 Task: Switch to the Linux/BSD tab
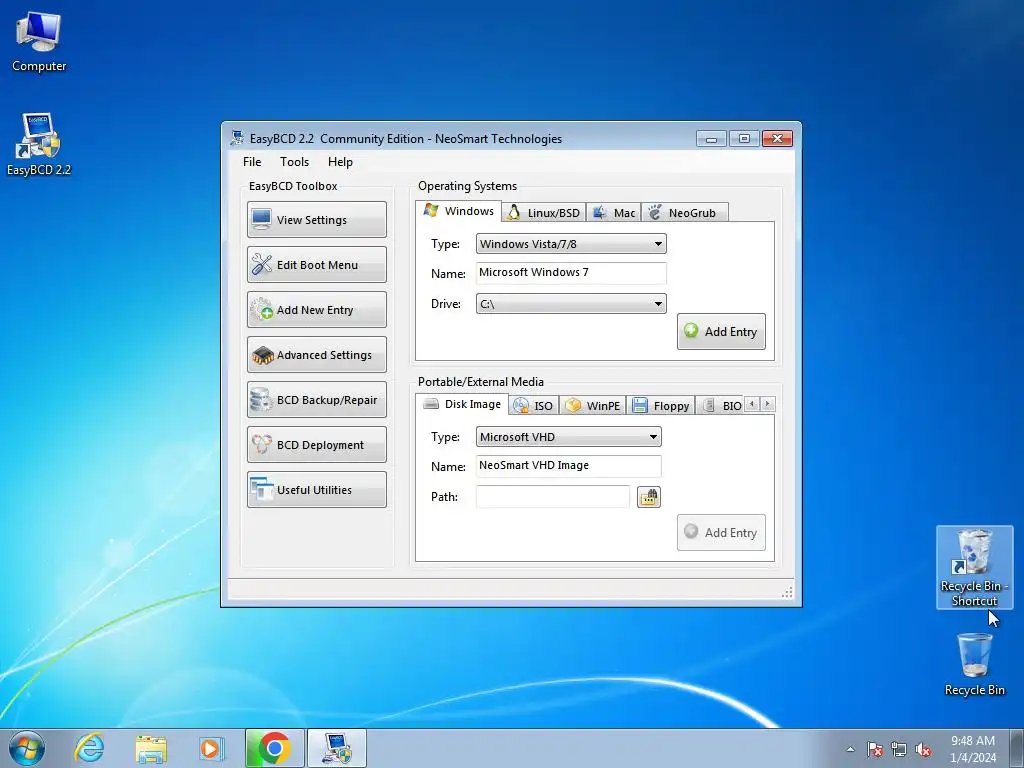(x=544, y=213)
